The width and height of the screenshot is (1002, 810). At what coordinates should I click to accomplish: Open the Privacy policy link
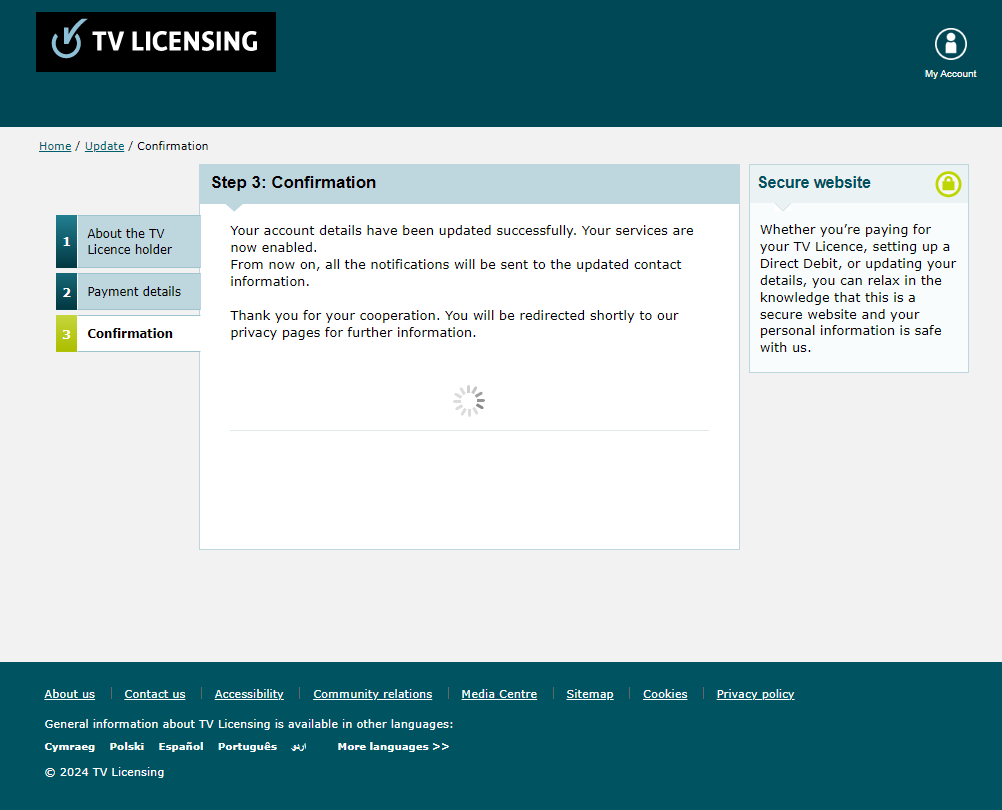coord(755,694)
